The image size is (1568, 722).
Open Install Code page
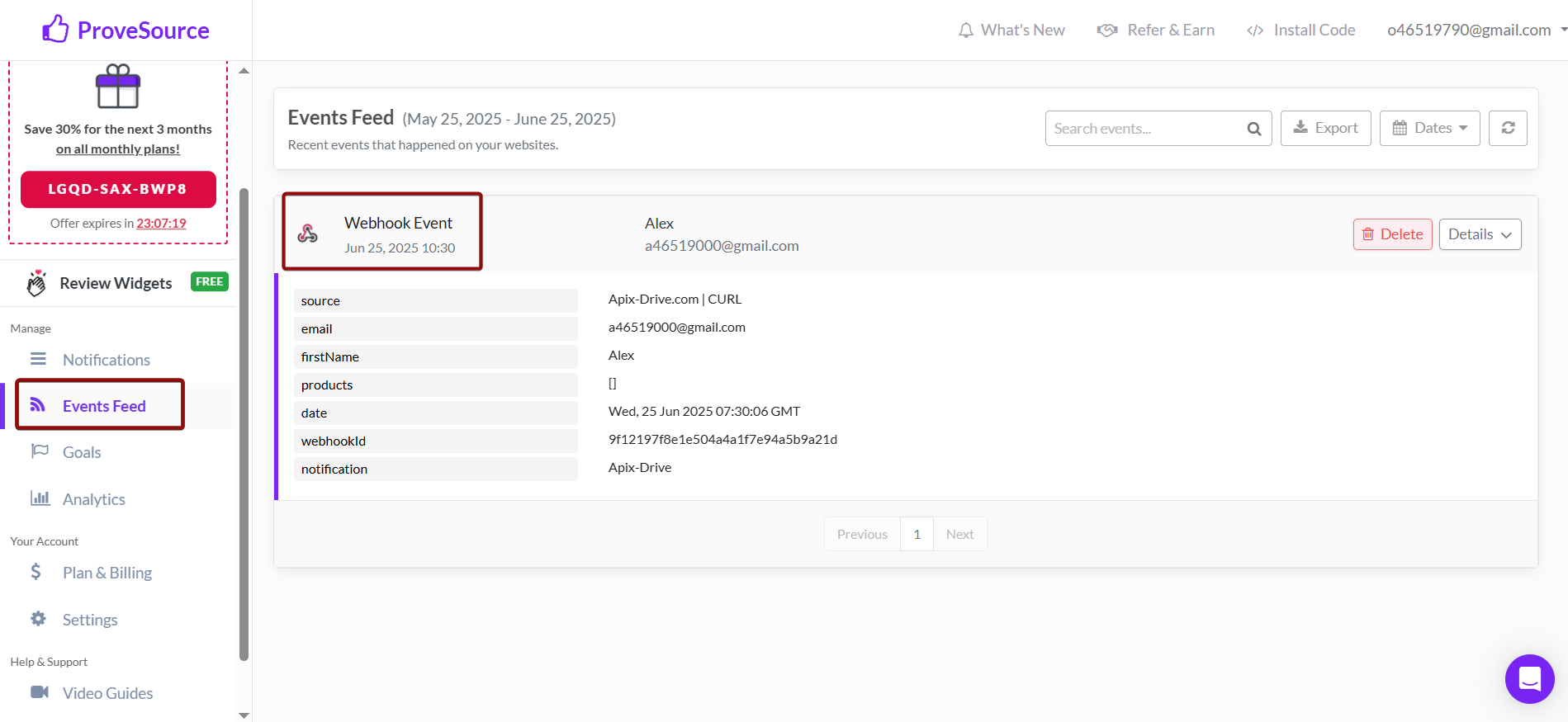pos(1300,31)
